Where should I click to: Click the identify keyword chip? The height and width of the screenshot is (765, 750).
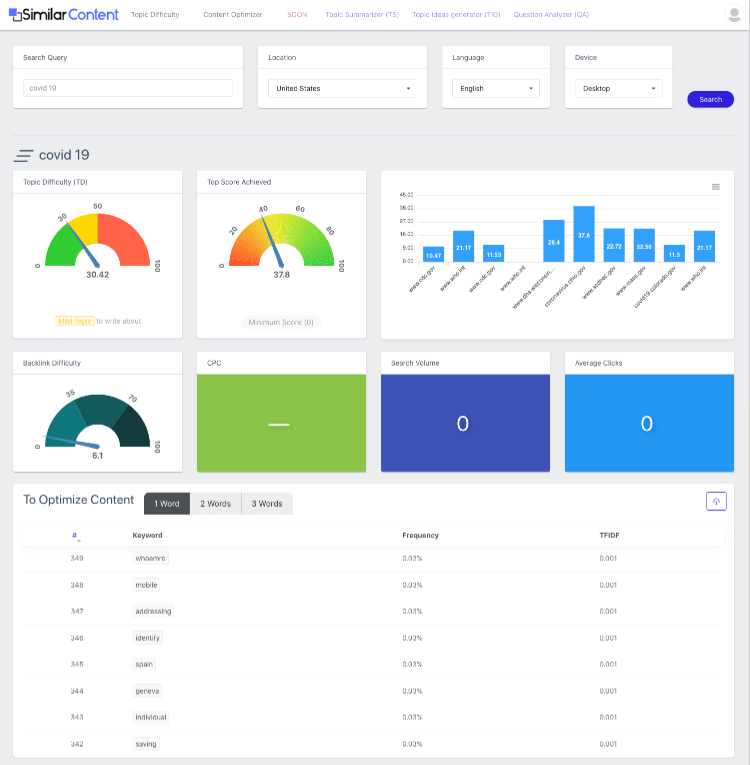coord(147,638)
